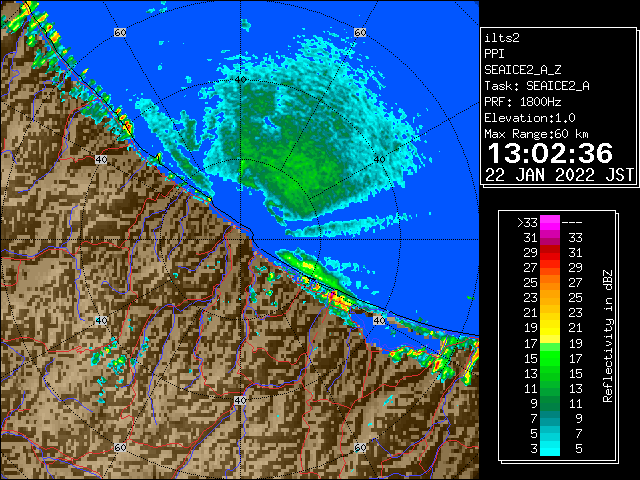Select the Elevation:1.0 text
This screenshot has height=480, width=640.
click(x=530, y=118)
